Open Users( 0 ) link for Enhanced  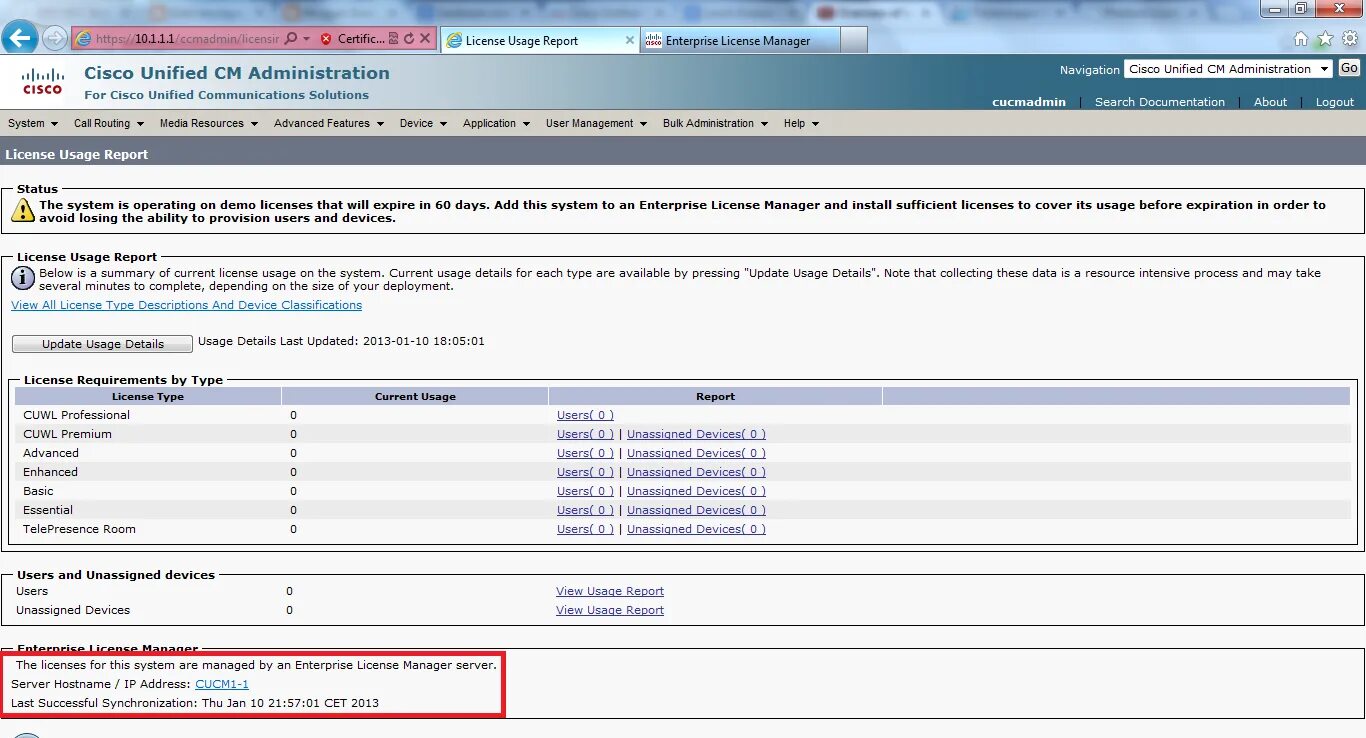coord(585,472)
